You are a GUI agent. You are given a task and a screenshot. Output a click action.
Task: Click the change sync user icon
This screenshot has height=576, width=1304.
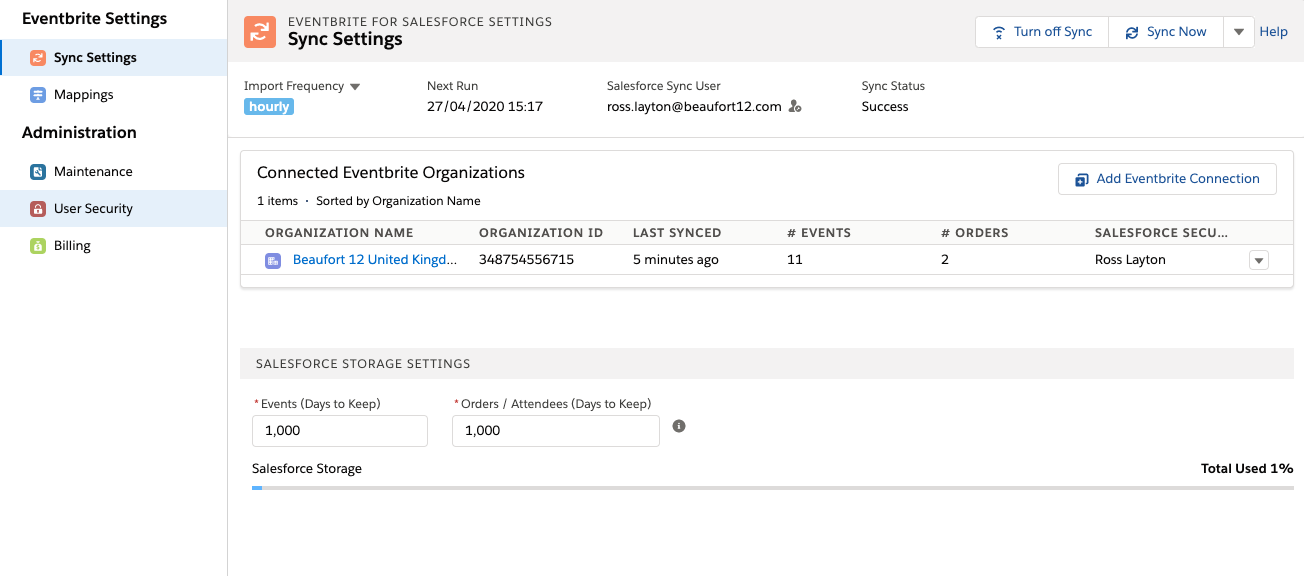point(795,107)
